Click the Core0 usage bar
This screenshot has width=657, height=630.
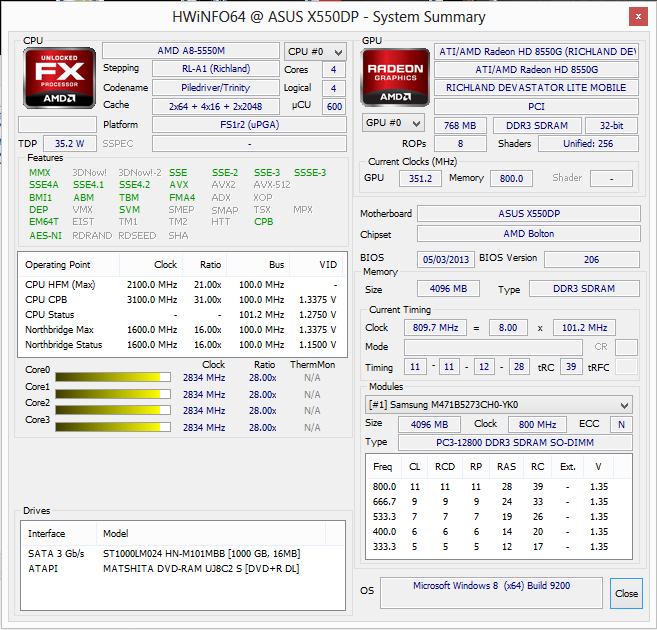113,377
